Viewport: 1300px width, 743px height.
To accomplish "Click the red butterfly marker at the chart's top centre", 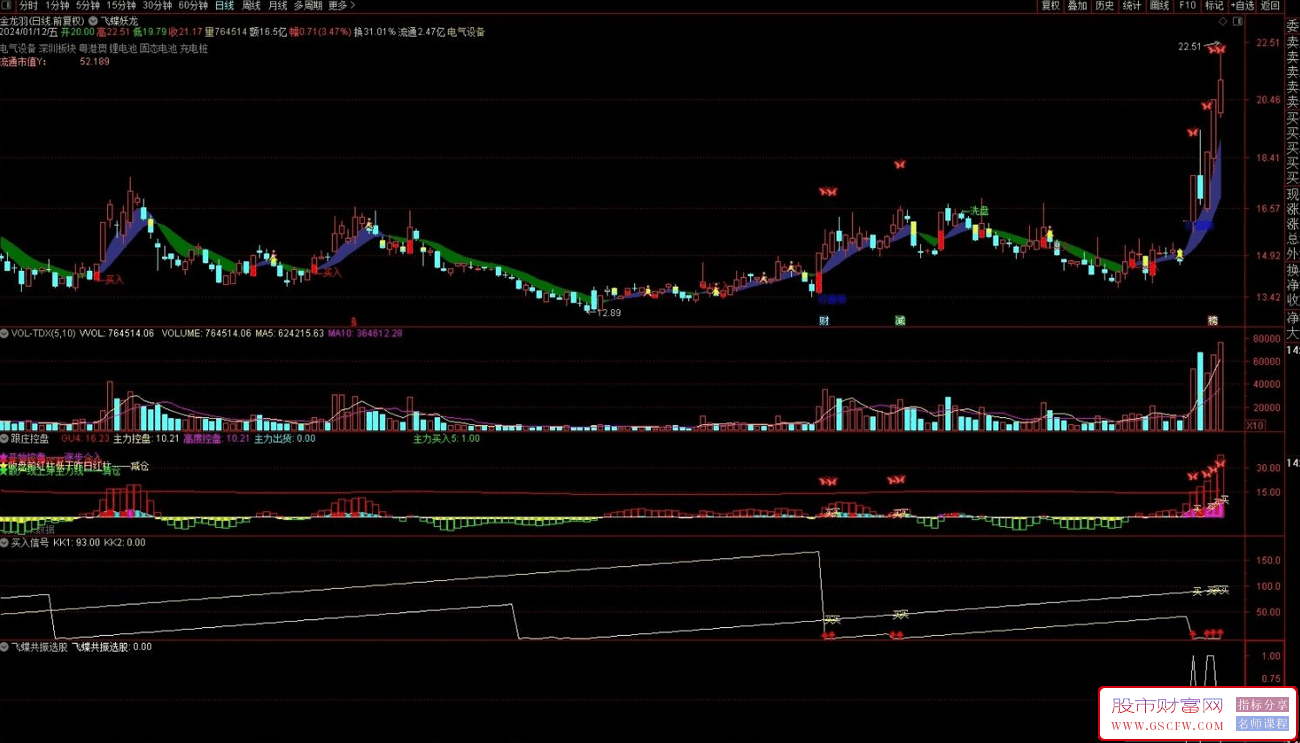I will (x=899, y=163).
